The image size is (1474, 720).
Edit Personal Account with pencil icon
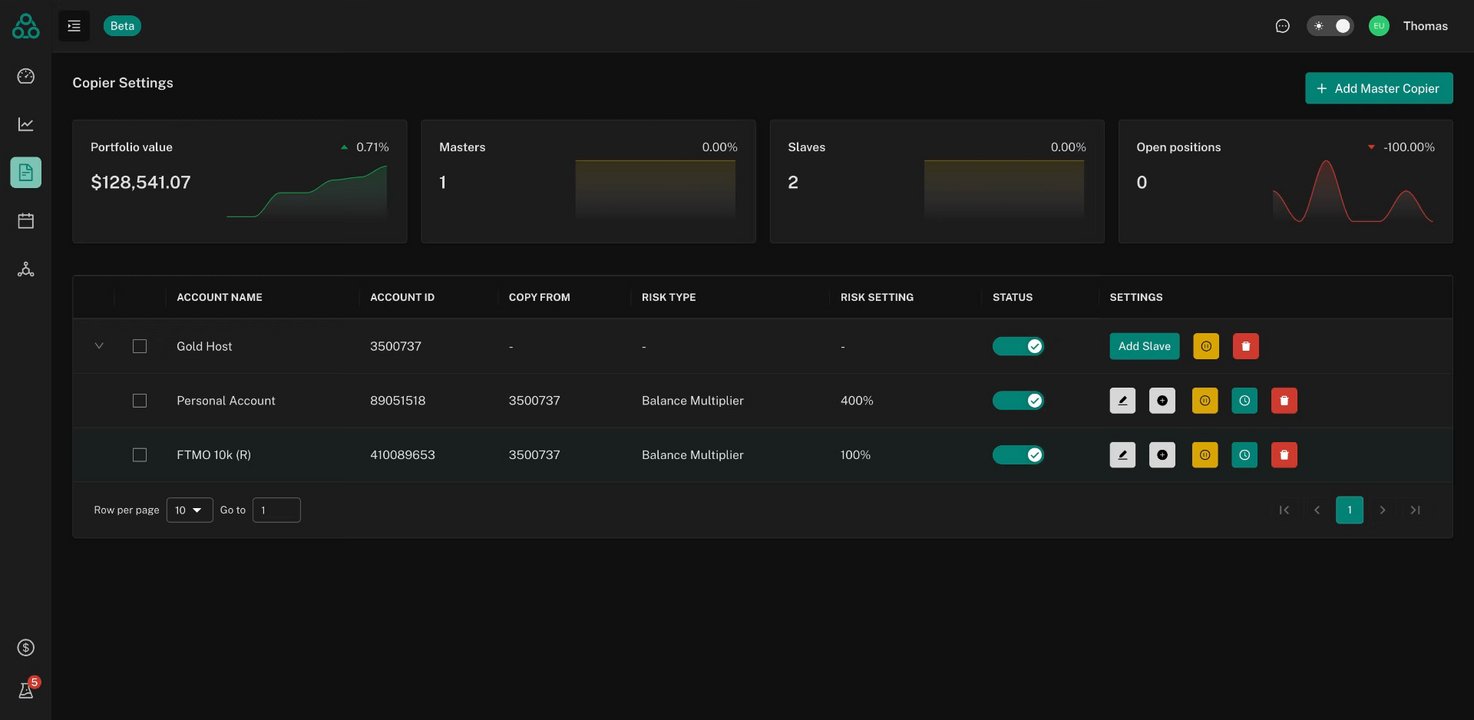(1123, 400)
